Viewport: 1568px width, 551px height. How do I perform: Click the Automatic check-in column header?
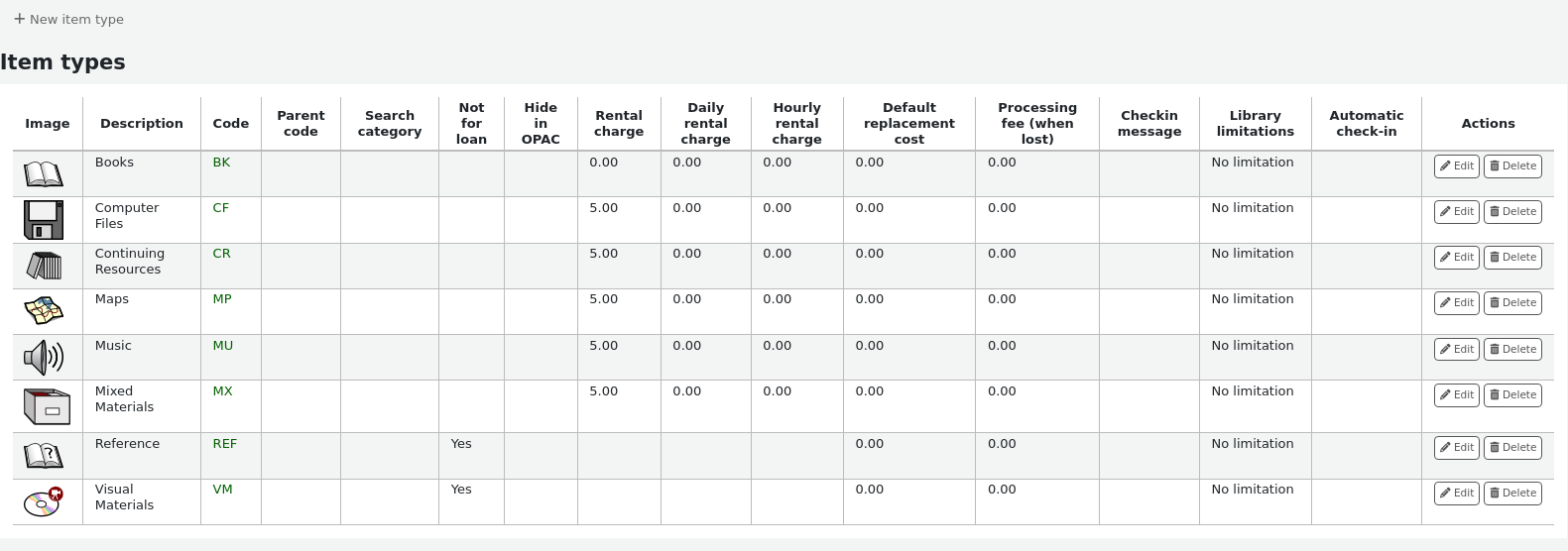pos(1367,124)
